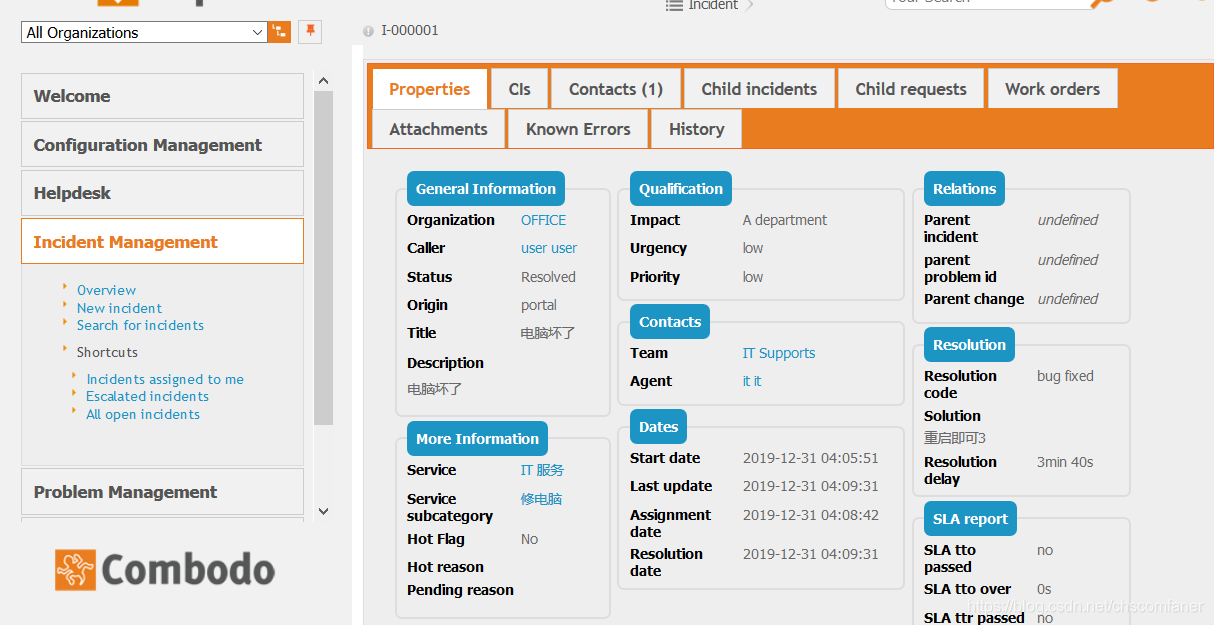Viewport: 1214px width, 625px height.
Task: Select the Properties tab
Action: point(430,89)
